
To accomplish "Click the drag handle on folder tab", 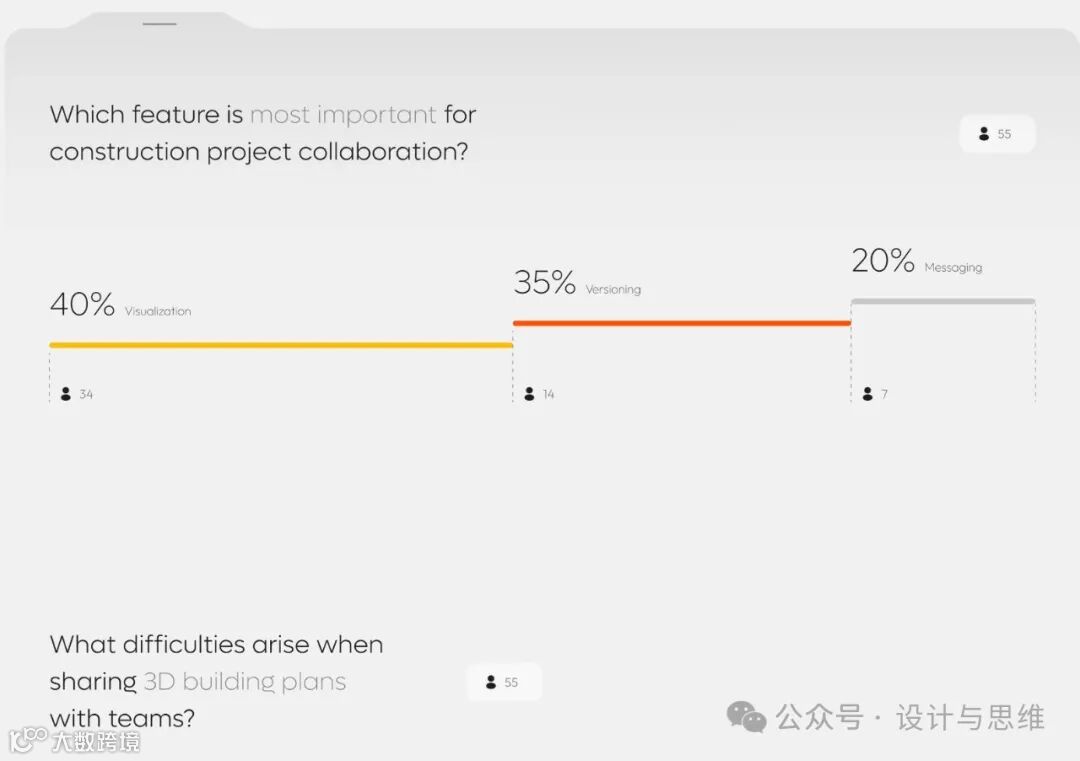I will (x=160, y=23).
